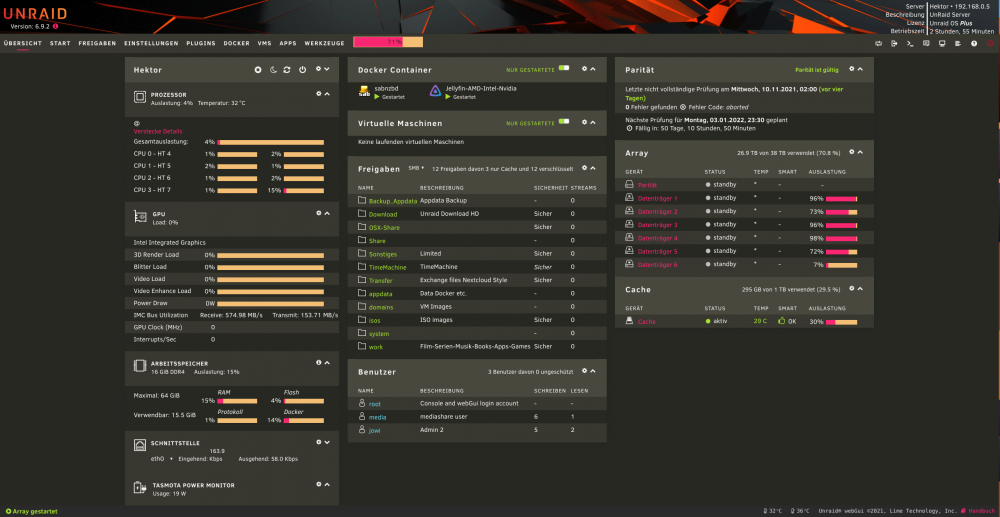Image resolution: width=1000 pixels, height=517 pixels.
Task: Open the Cache device link
Action: point(646,322)
